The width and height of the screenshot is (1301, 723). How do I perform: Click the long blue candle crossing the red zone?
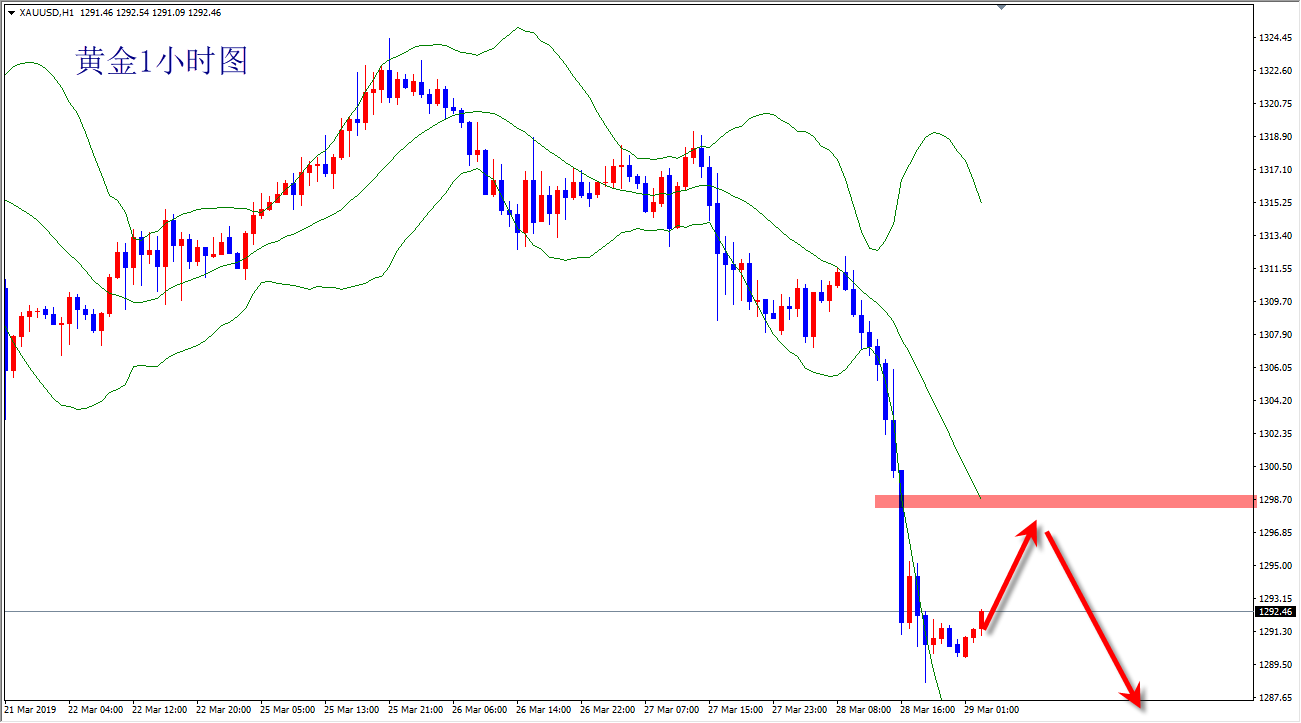[902, 540]
